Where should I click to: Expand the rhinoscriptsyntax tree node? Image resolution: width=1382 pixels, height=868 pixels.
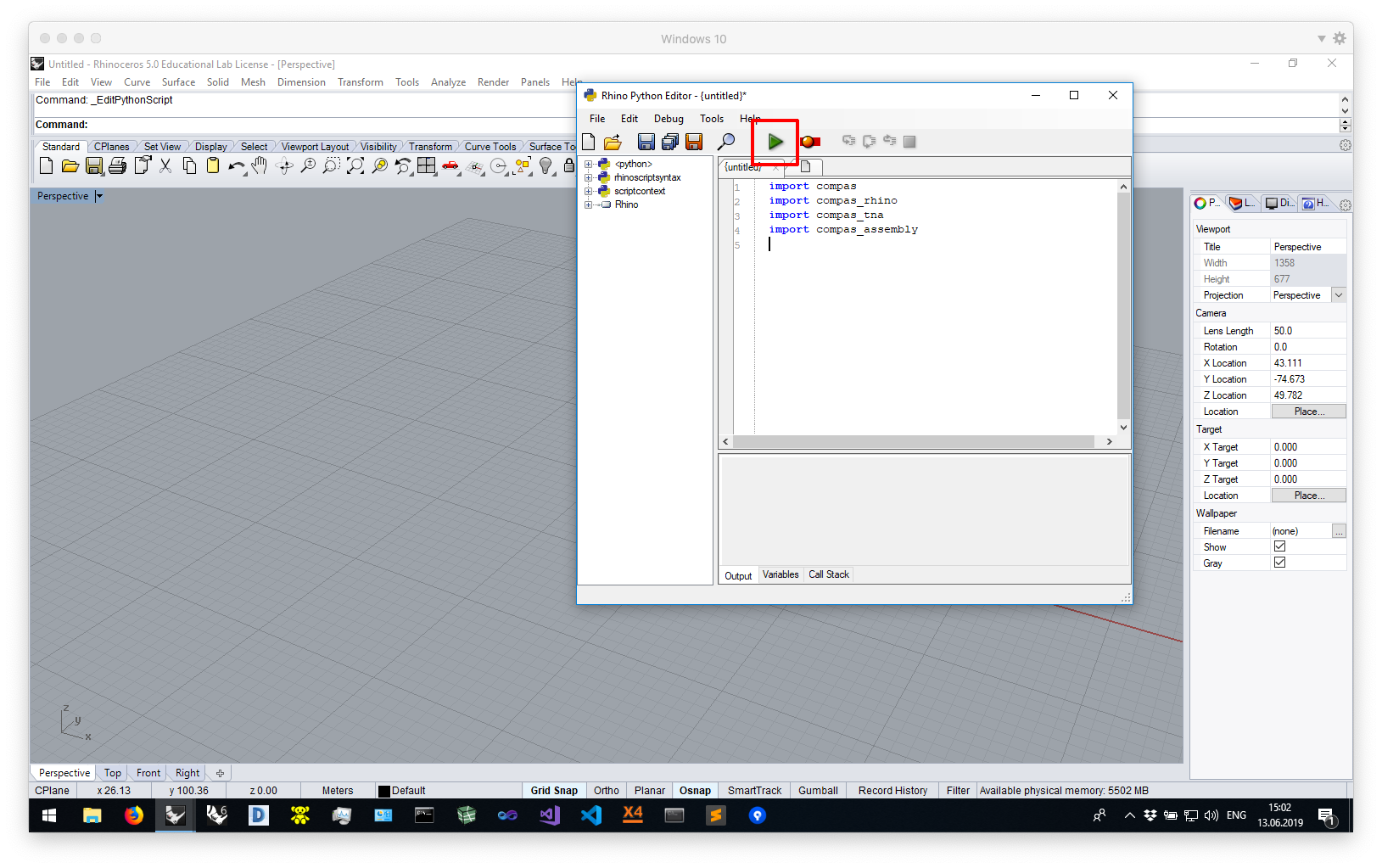[x=588, y=177]
